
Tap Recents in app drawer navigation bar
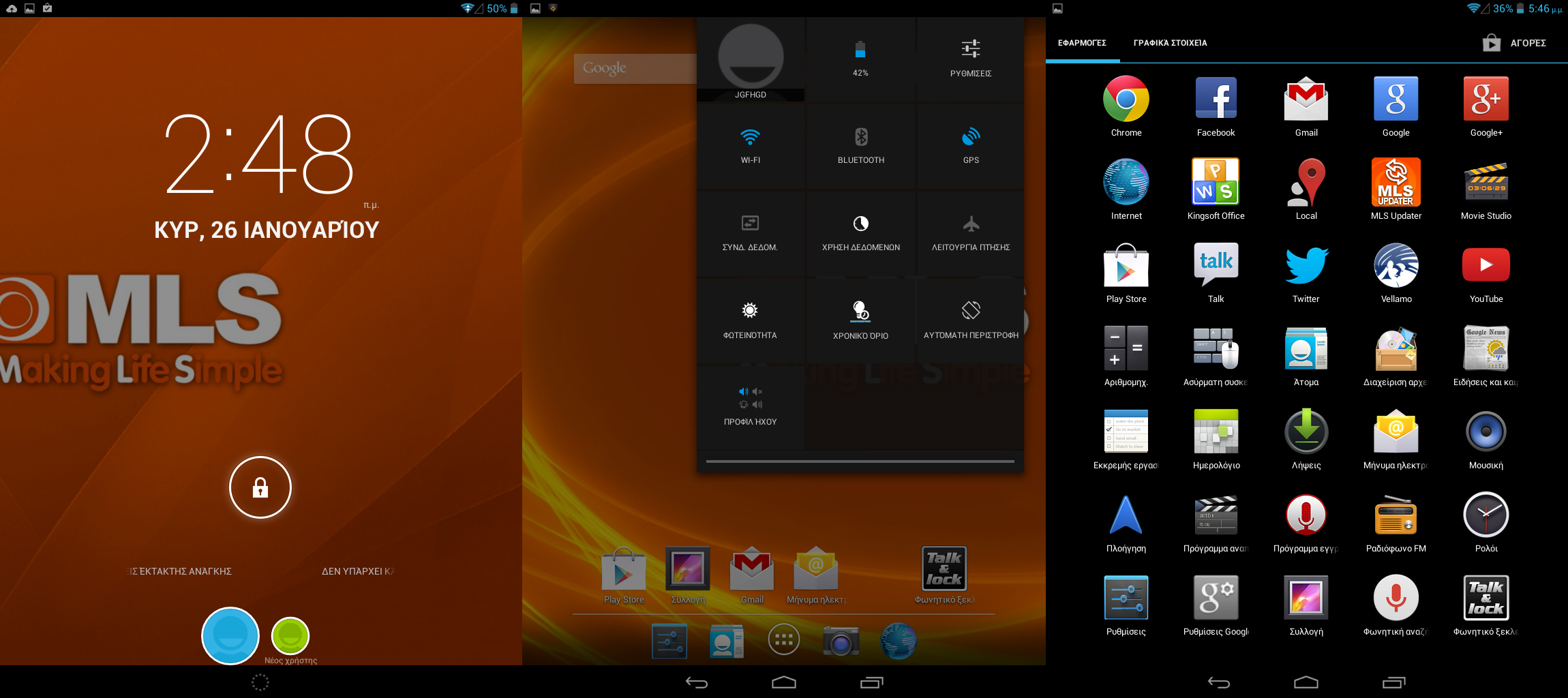coord(1393,682)
